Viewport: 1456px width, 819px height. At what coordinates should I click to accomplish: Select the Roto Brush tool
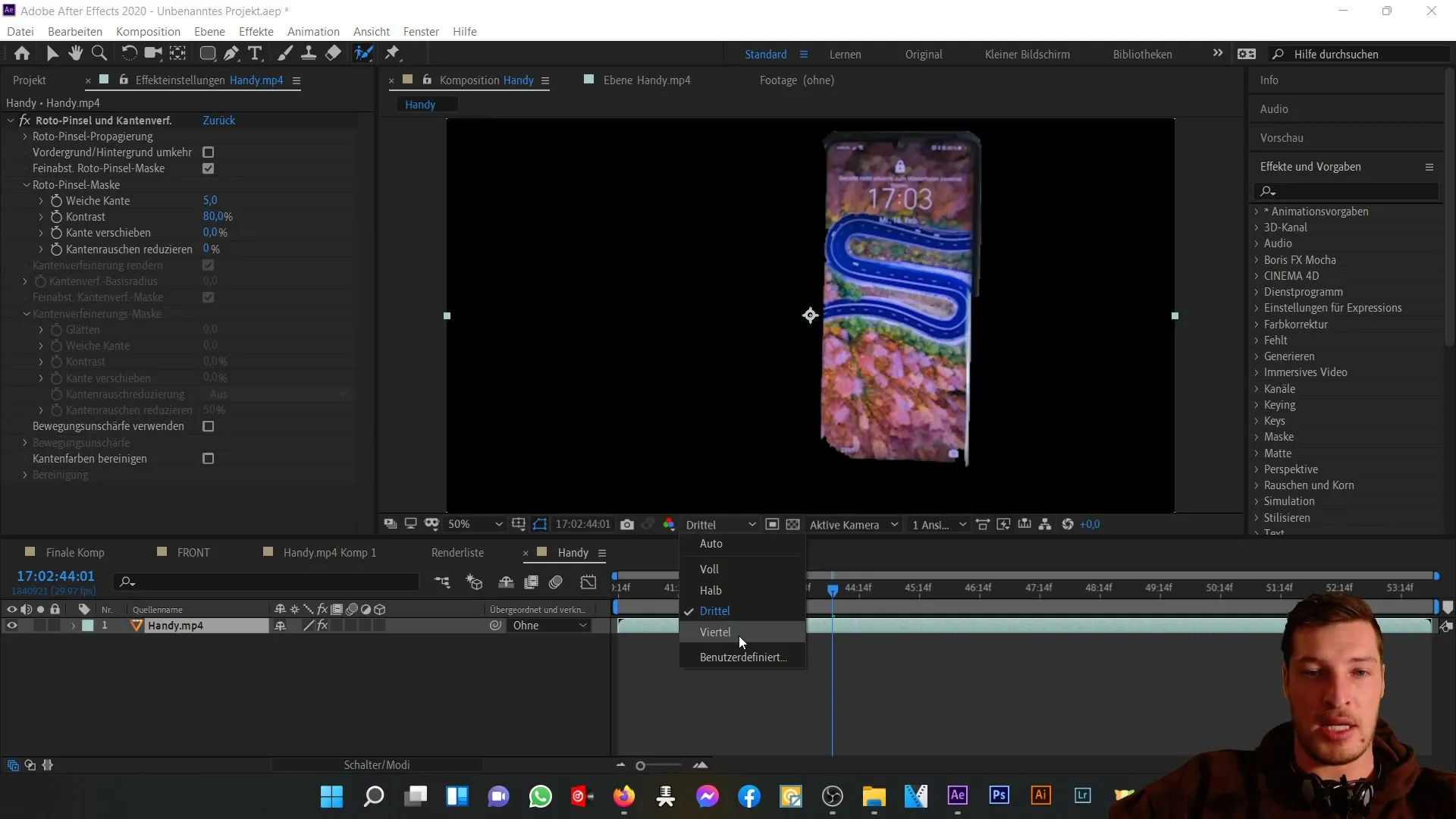click(x=363, y=53)
